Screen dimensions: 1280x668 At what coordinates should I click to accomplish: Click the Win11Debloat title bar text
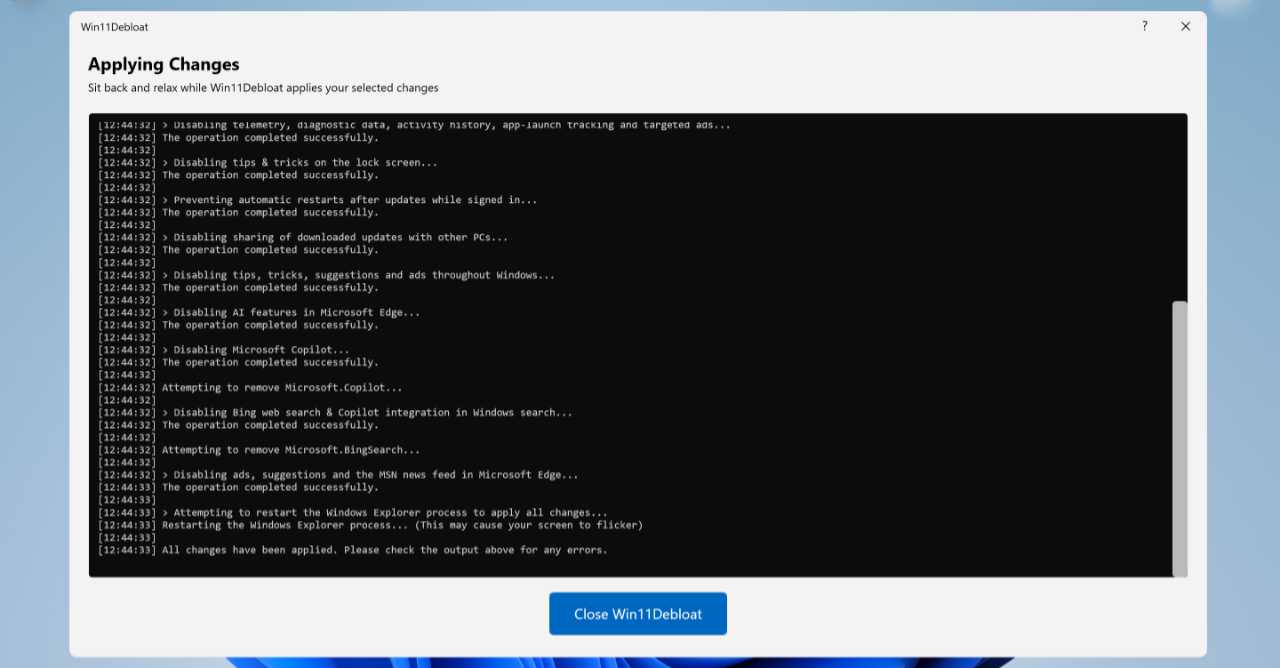pos(115,27)
